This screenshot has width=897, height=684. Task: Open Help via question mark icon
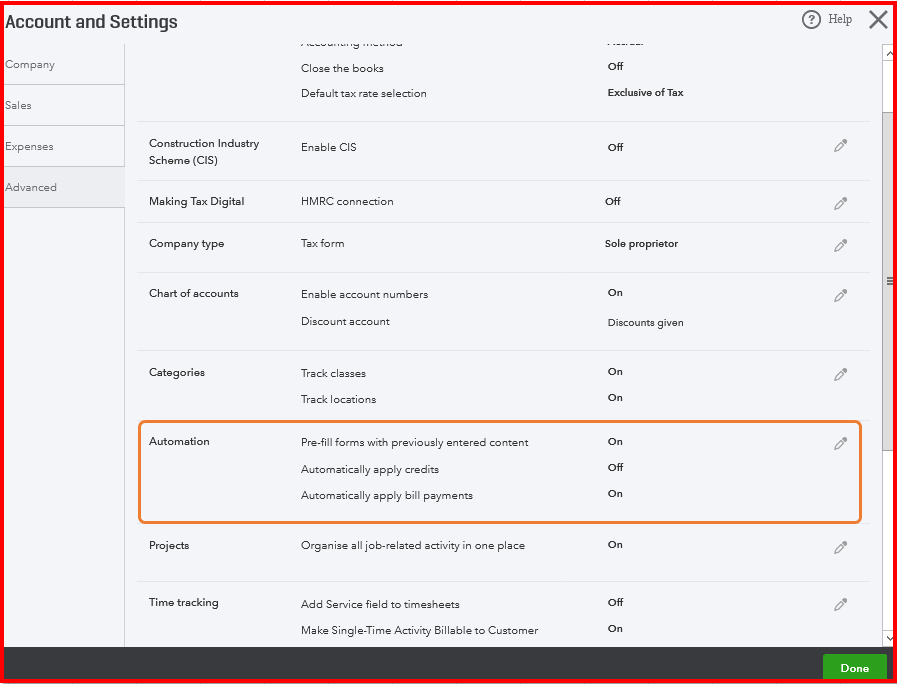[x=811, y=19]
